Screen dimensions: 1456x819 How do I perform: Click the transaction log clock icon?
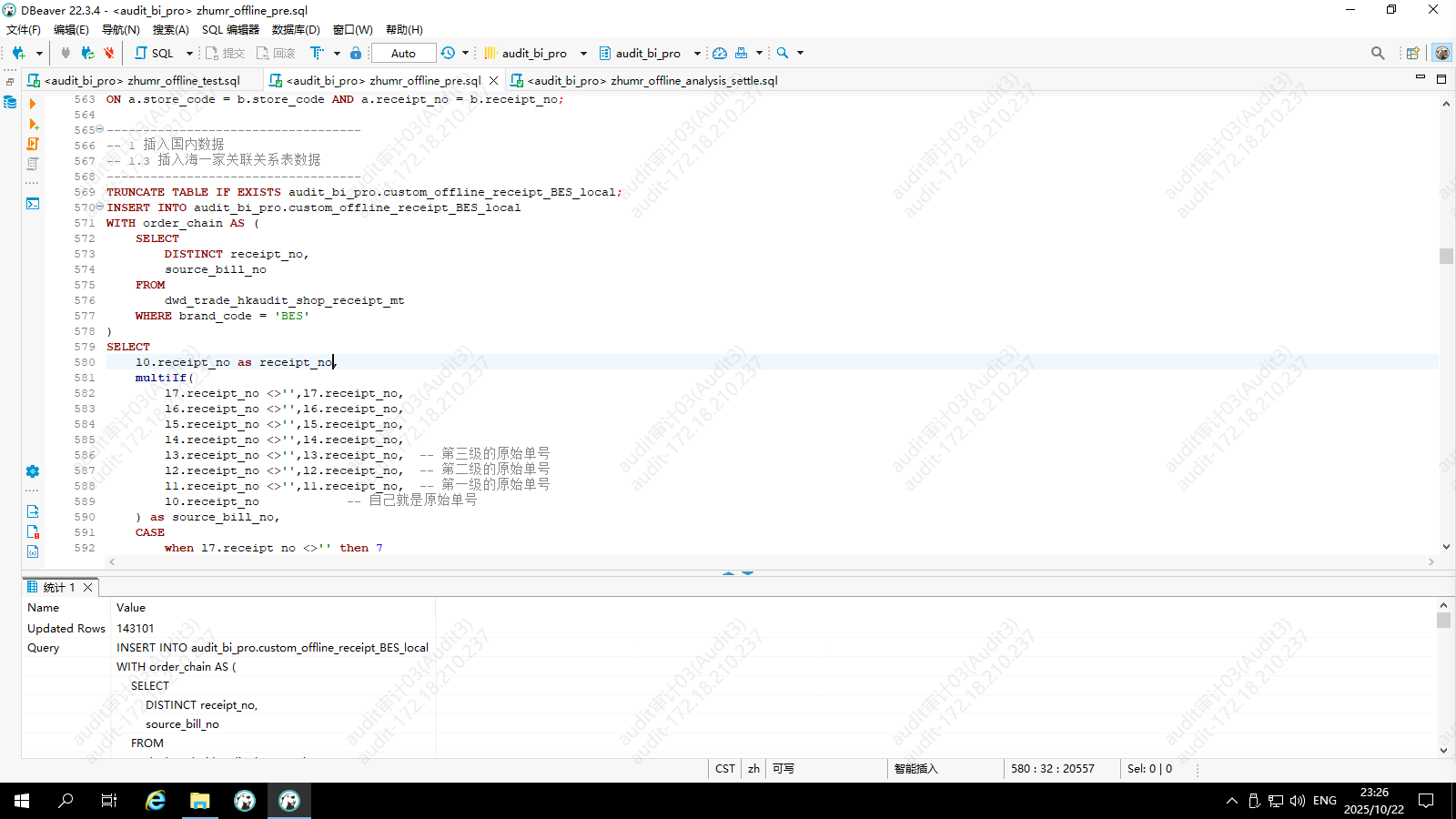click(x=448, y=53)
